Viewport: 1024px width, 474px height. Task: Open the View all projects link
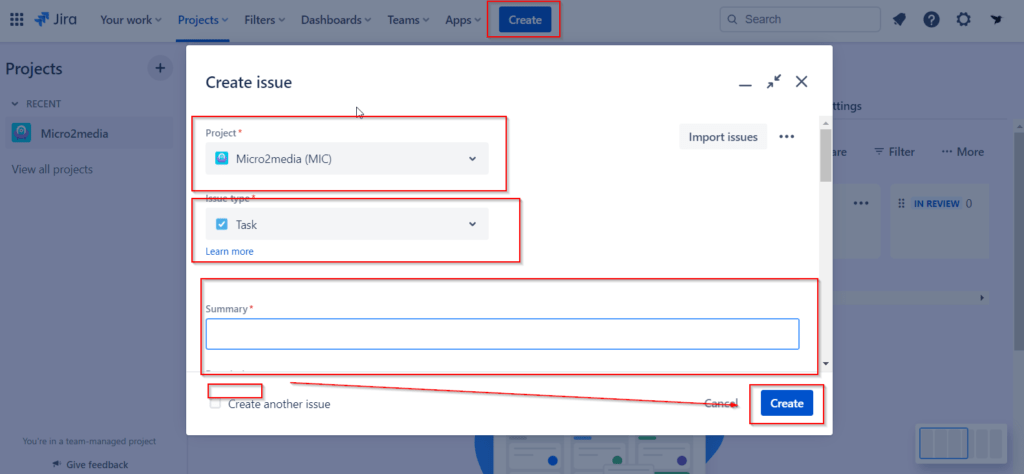pos(52,169)
